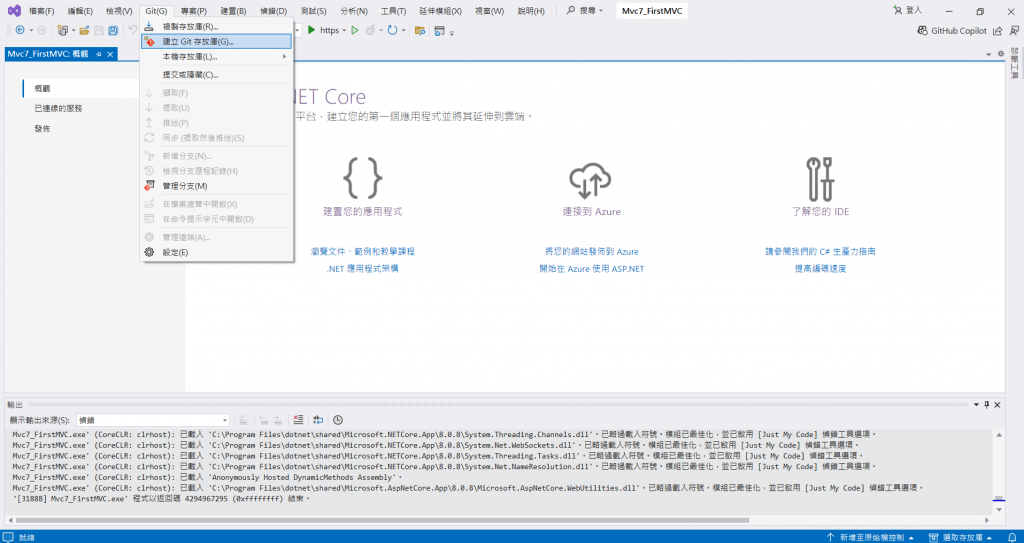The height and width of the screenshot is (543, 1024).
Task: Click Start Without Debugging outline play icon
Action: coord(355,30)
